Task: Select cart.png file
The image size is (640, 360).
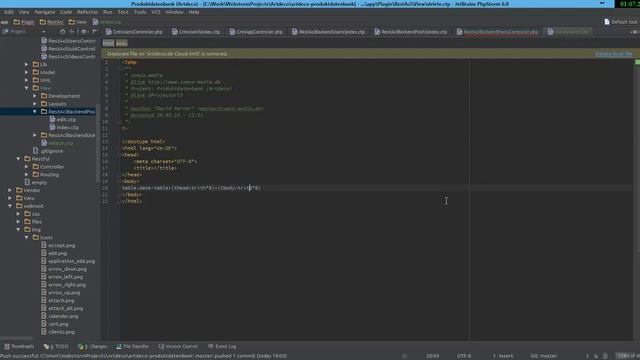Action: pos(55,324)
